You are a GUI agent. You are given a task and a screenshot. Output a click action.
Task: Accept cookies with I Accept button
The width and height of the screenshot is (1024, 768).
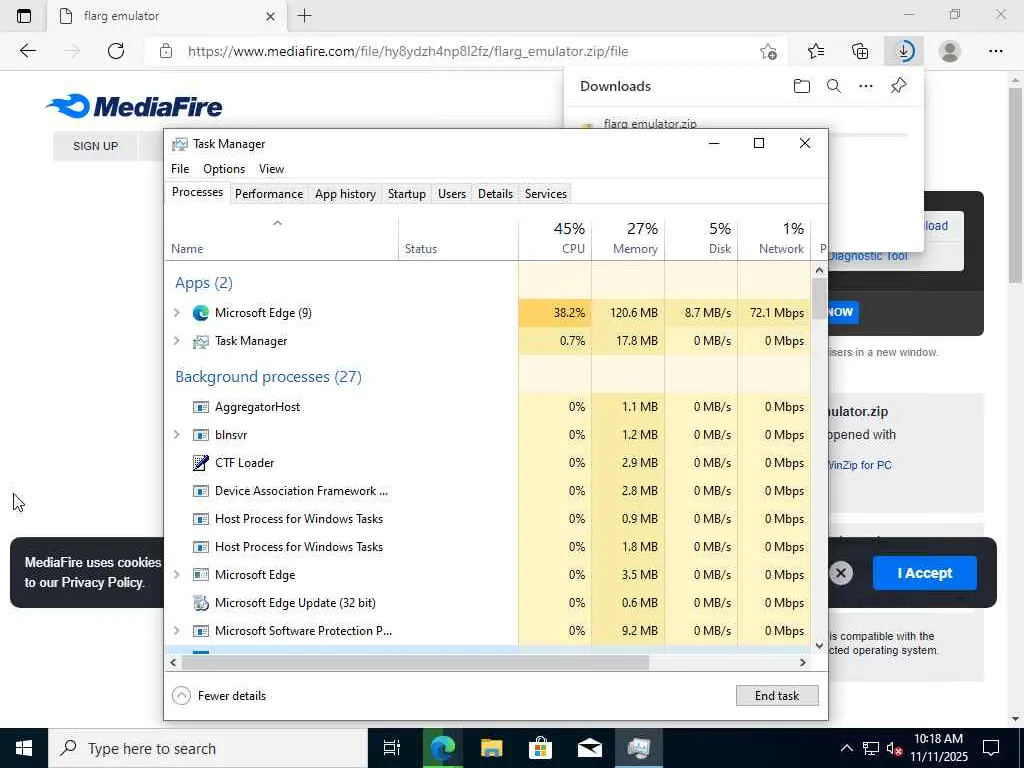(925, 573)
